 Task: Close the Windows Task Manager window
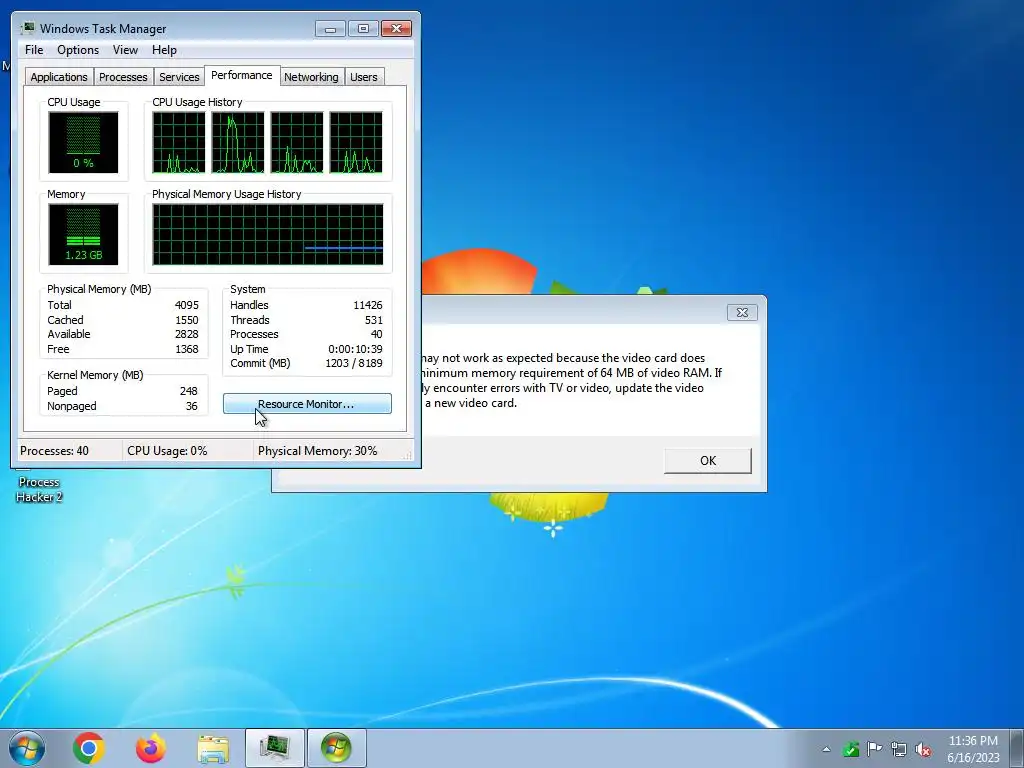pyautogui.click(x=396, y=28)
